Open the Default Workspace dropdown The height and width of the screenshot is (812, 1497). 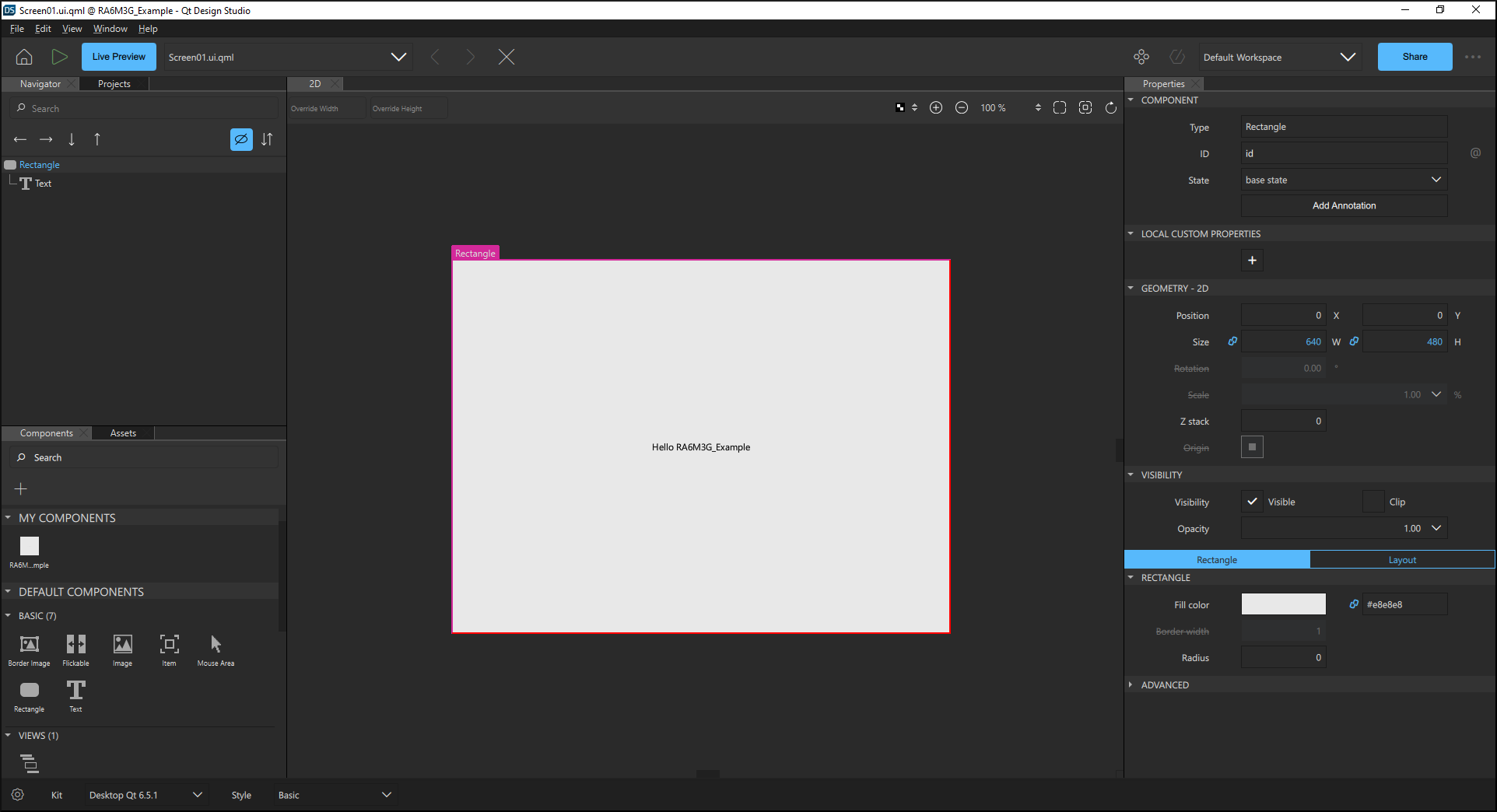point(1279,57)
